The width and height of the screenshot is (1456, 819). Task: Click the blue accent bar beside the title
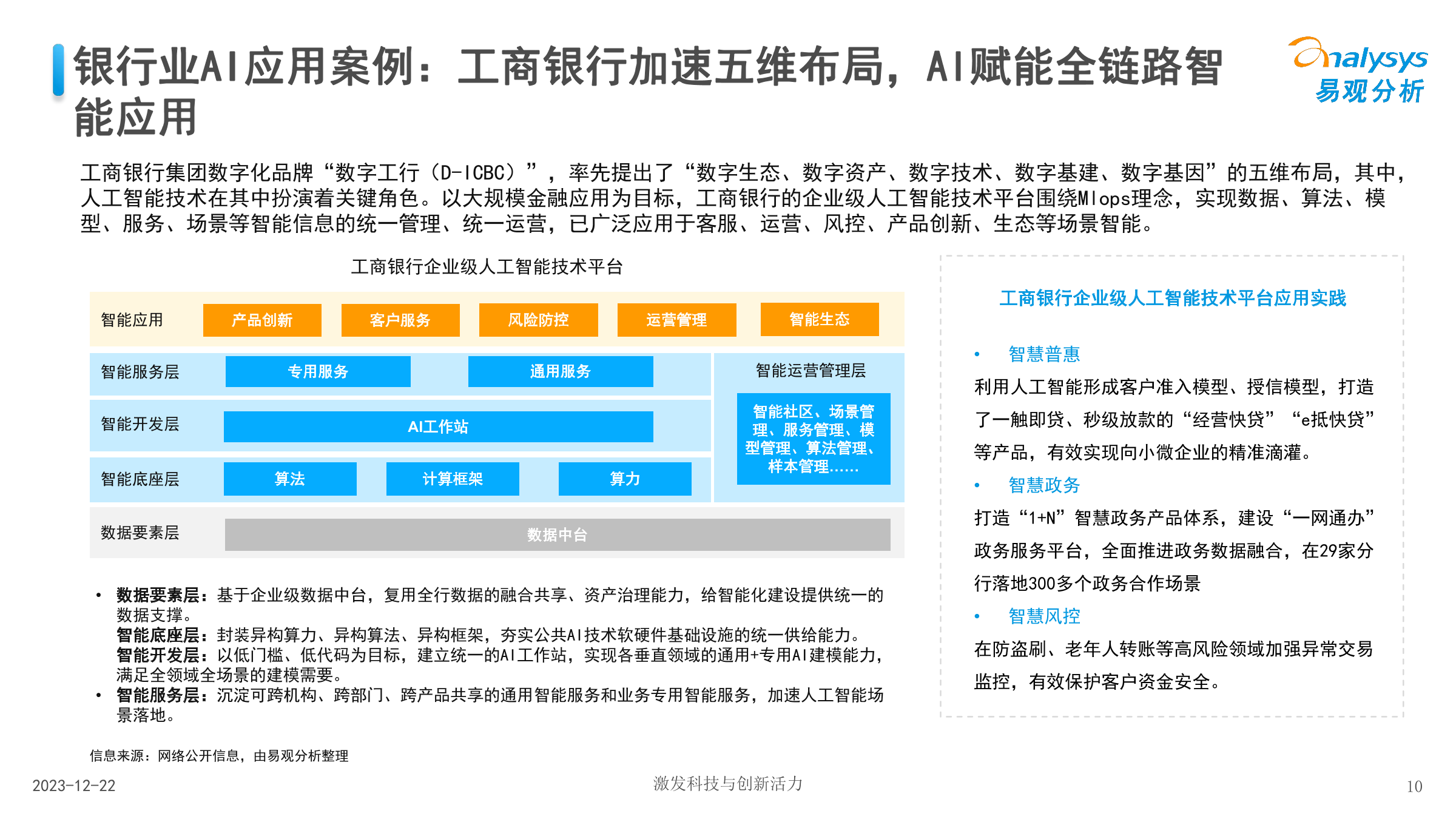click(x=58, y=72)
